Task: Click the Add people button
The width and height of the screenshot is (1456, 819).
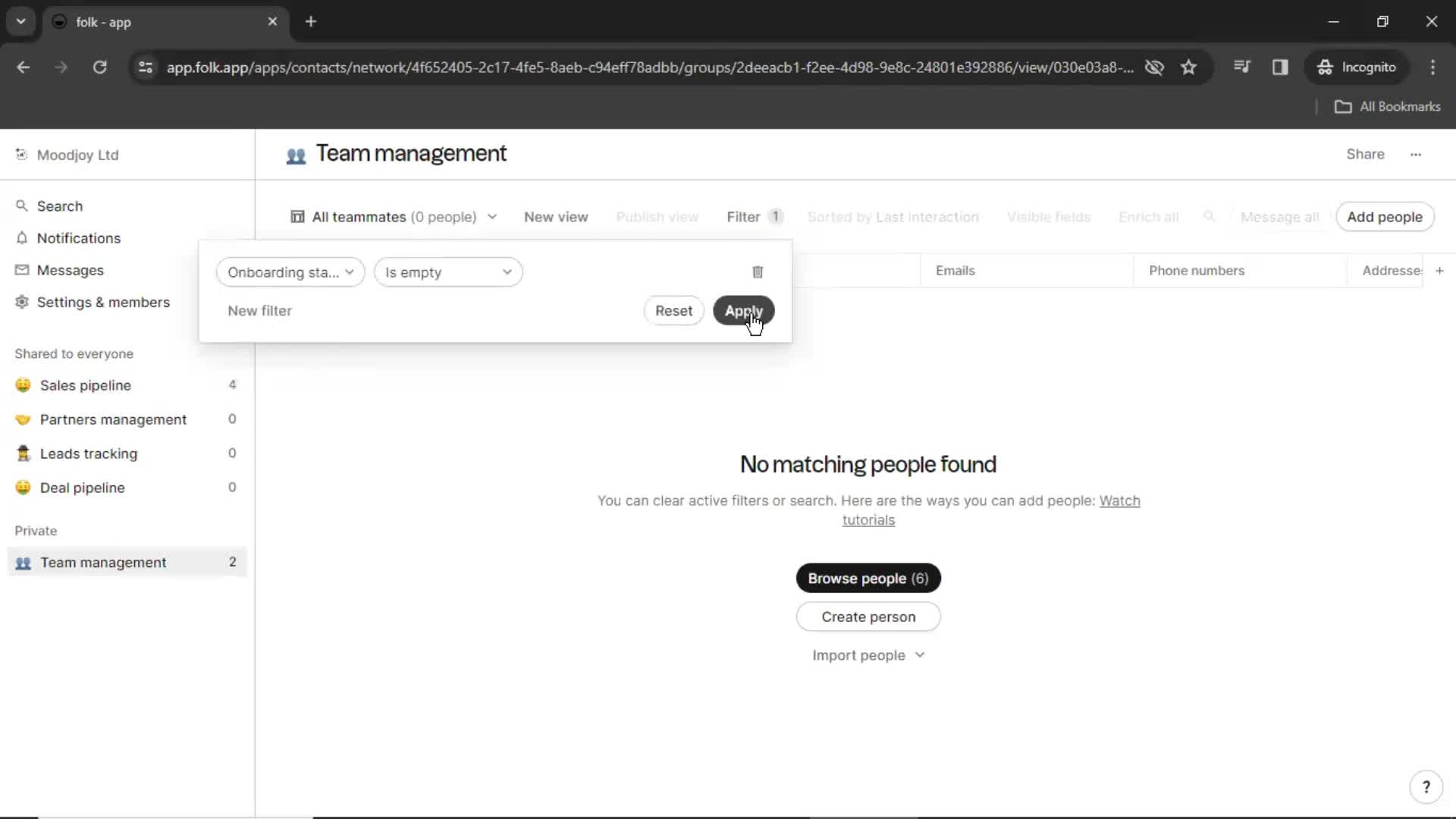Action: click(1384, 217)
